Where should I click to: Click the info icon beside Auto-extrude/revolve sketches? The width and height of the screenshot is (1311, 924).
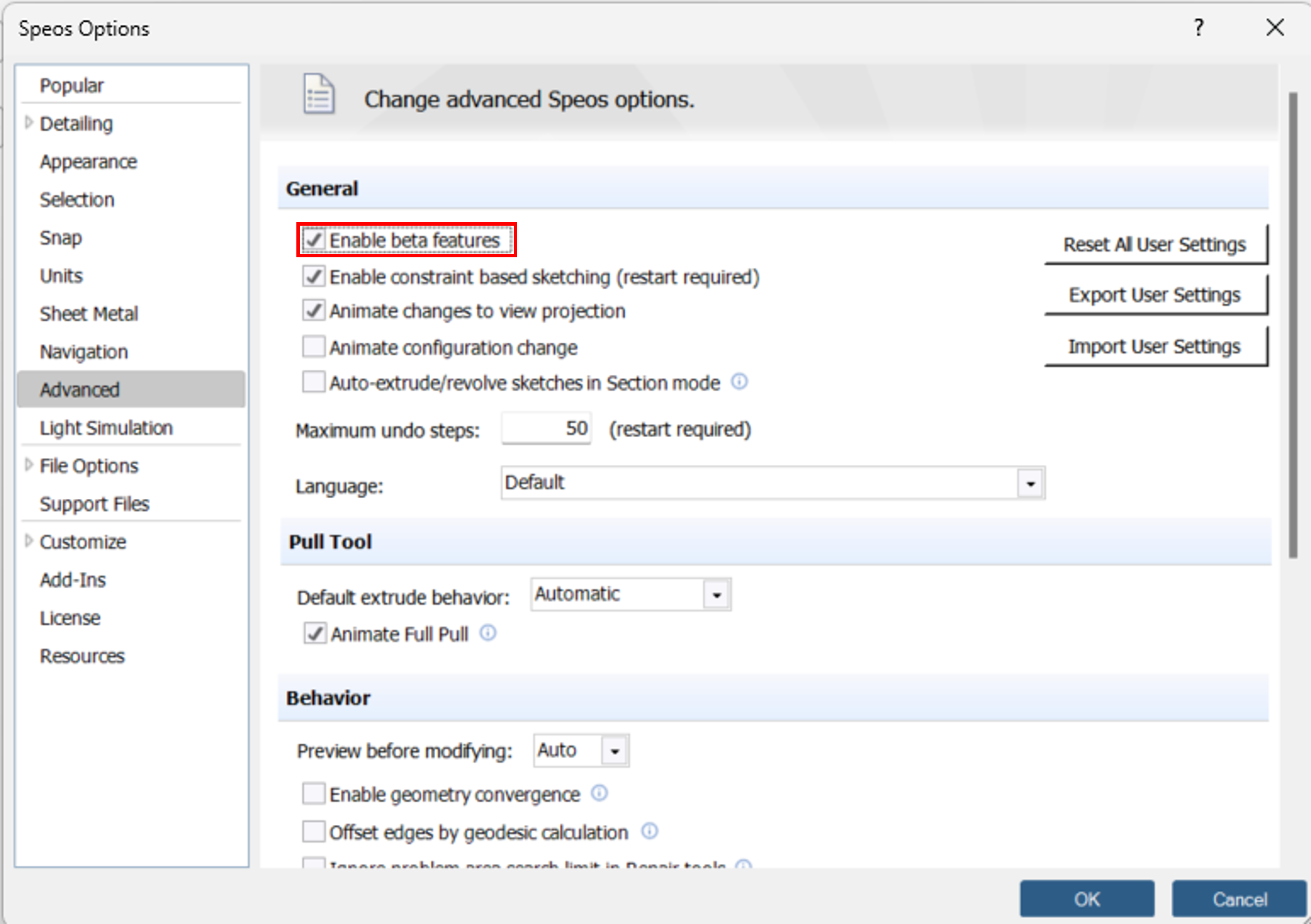coord(739,381)
